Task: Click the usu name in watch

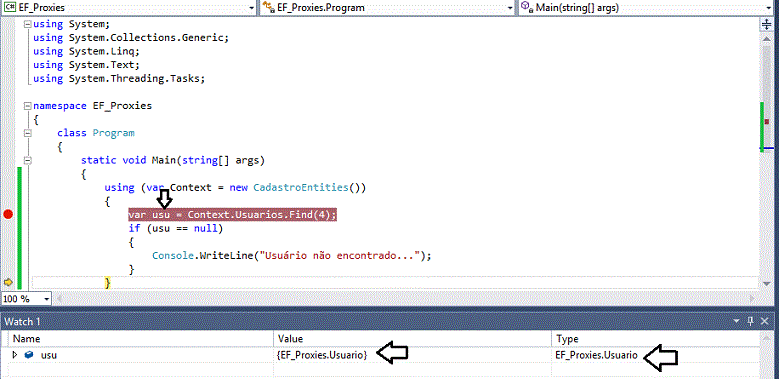Action: [x=49, y=355]
